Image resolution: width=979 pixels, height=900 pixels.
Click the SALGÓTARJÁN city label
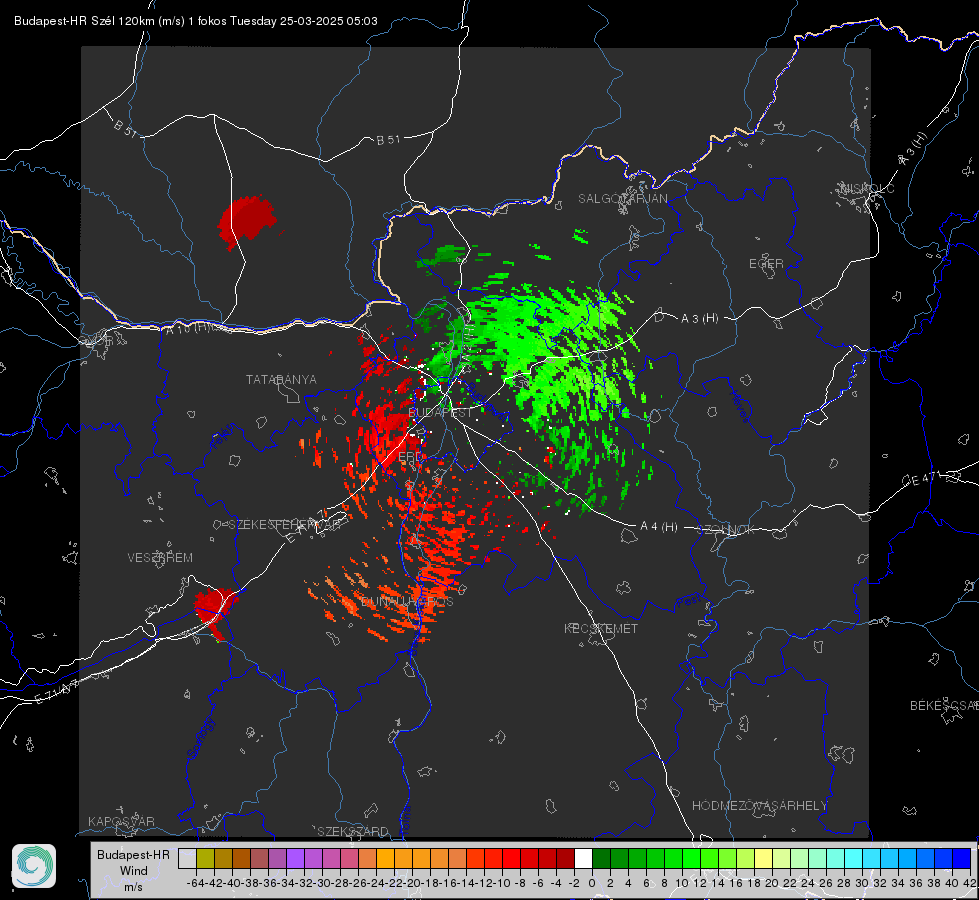[x=622, y=199]
